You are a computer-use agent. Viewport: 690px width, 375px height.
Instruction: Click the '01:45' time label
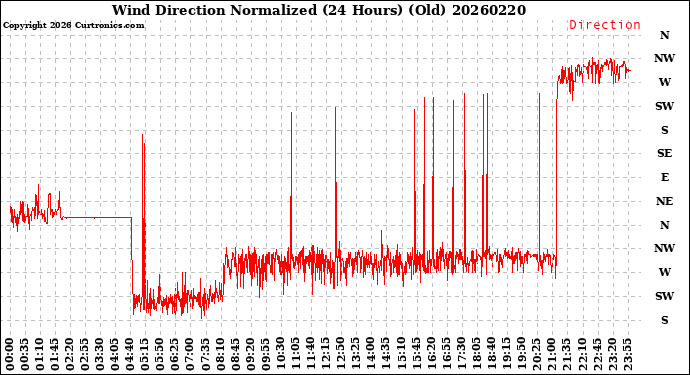click(x=55, y=355)
